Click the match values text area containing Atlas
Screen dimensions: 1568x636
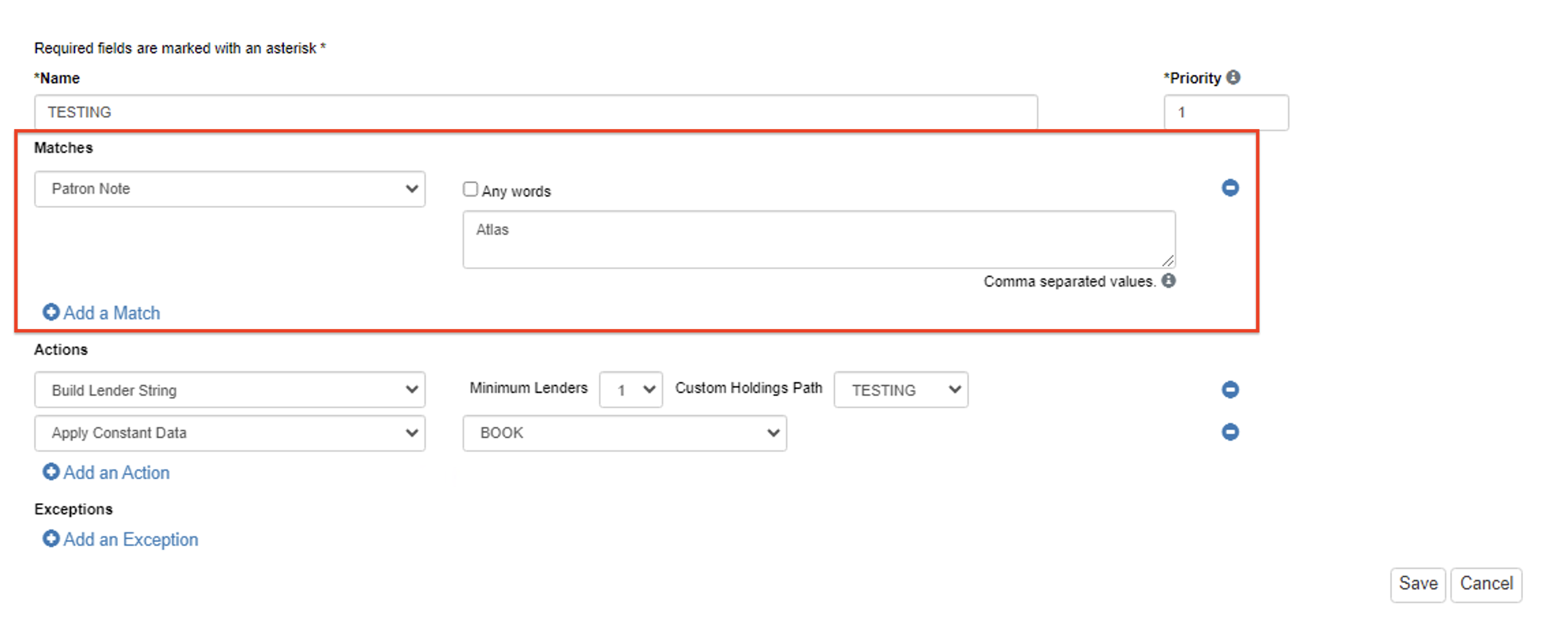pos(818,239)
